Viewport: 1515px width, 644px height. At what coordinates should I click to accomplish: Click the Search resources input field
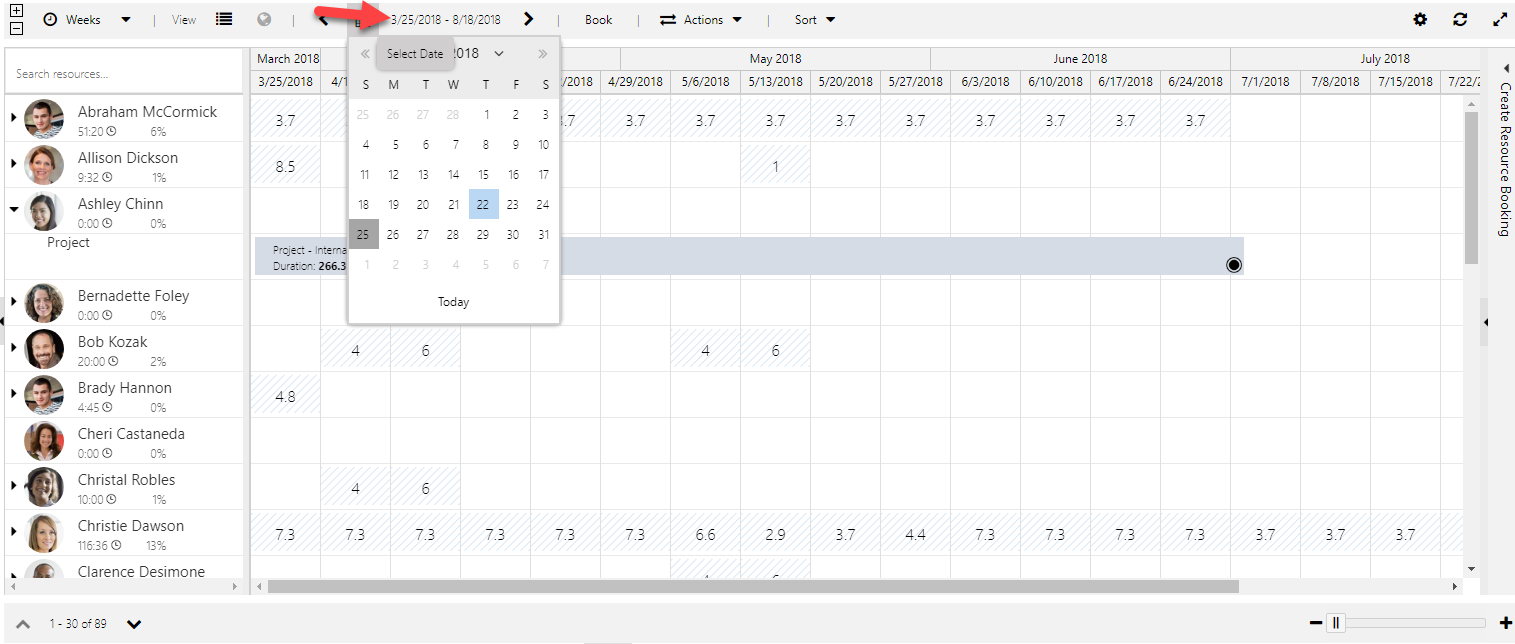click(124, 74)
